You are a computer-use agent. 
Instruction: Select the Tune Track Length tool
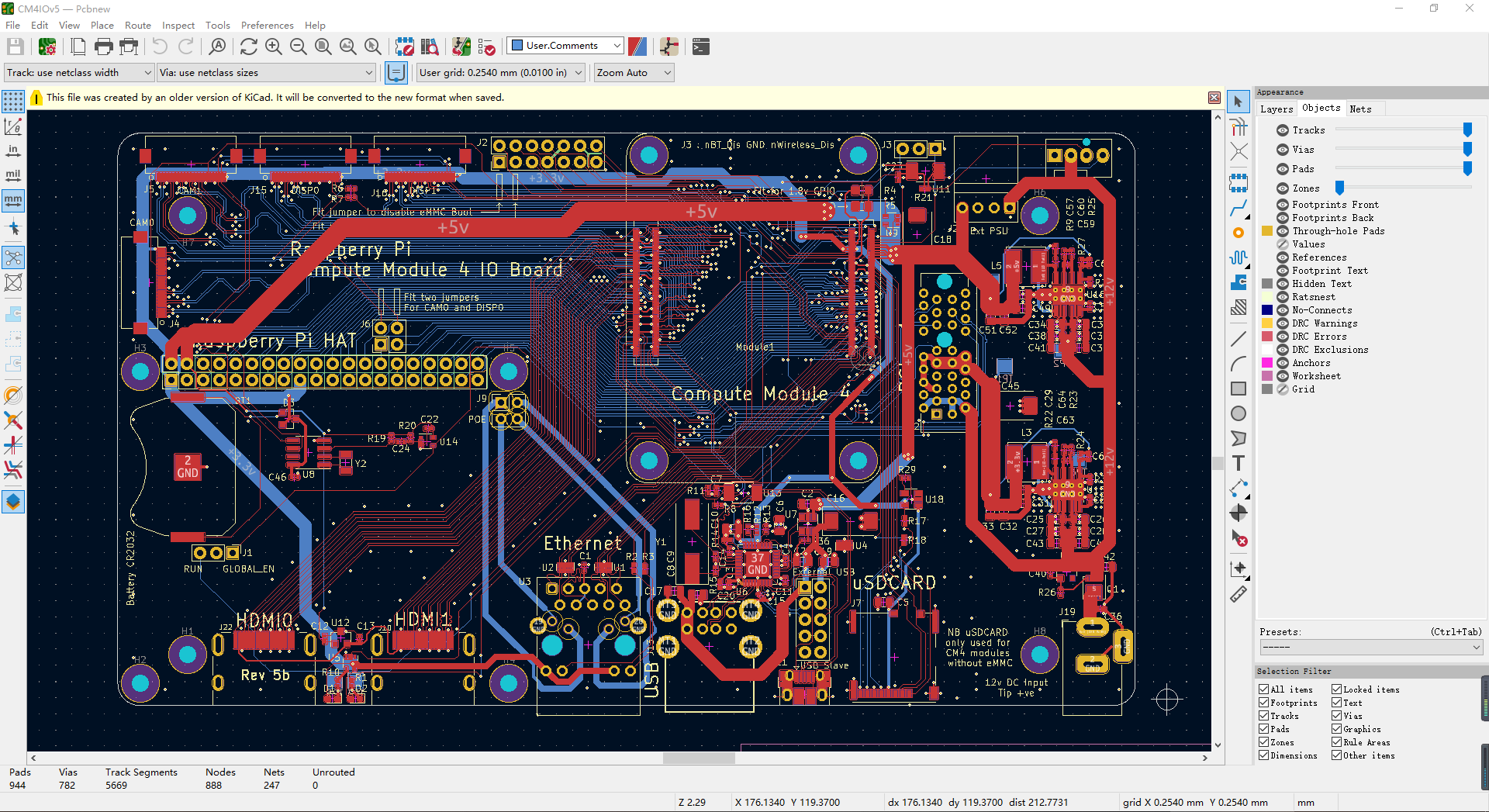(1239, 257)
